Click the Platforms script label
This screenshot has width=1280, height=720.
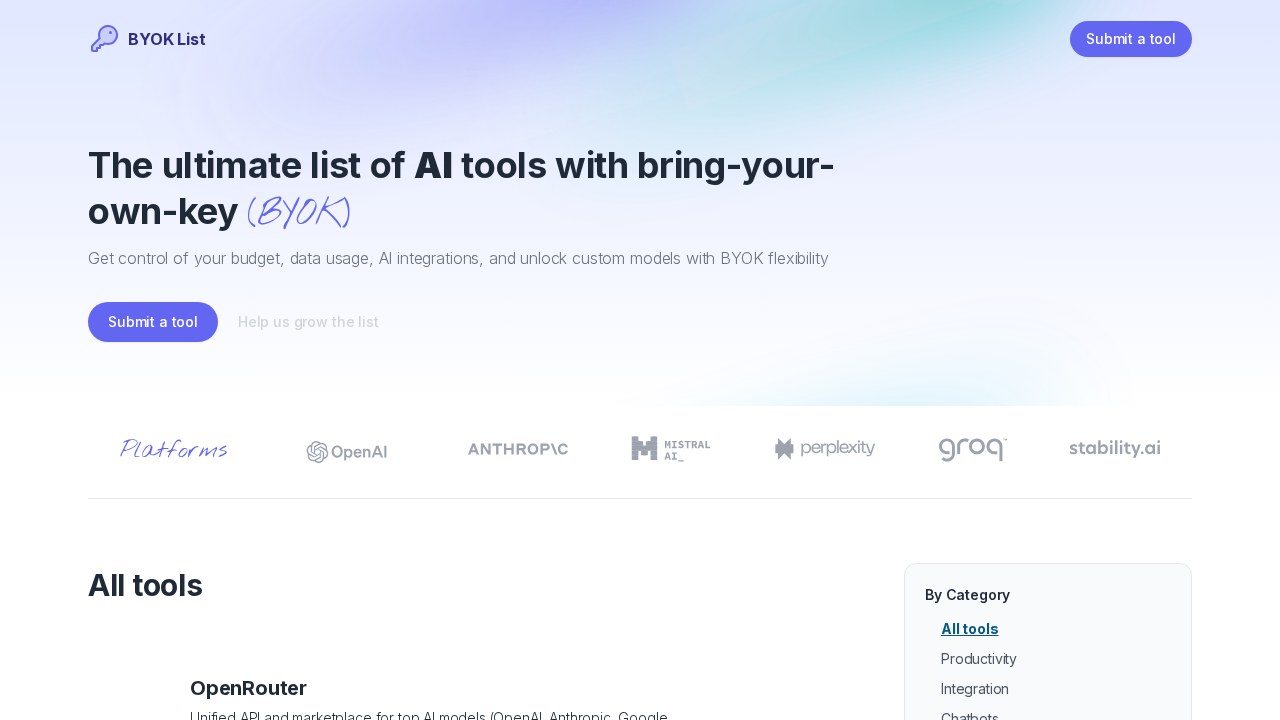pyautogui.click(x=172, y=448)
